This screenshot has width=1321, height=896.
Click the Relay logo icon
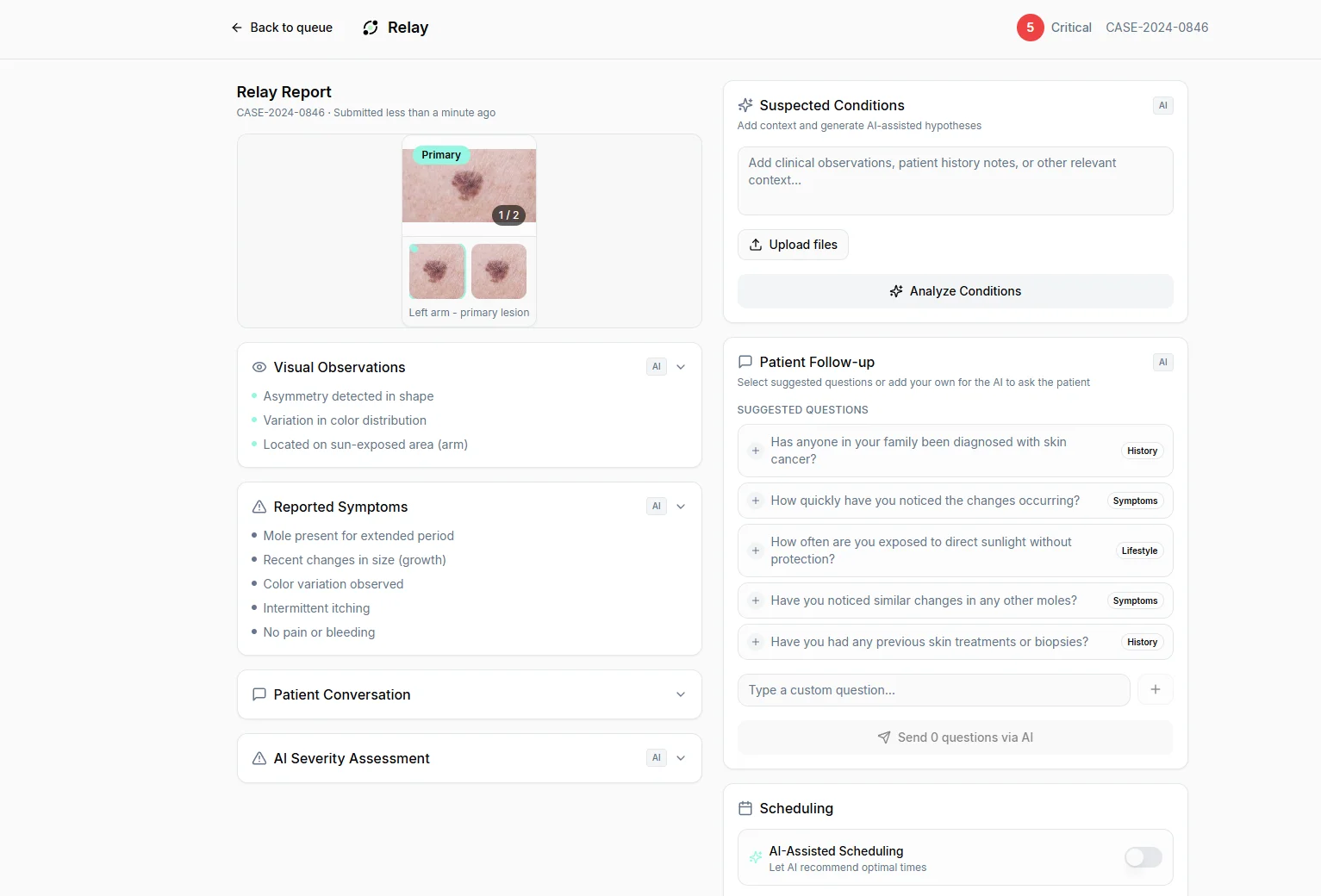pyautogui.click(x=371, y=28)
